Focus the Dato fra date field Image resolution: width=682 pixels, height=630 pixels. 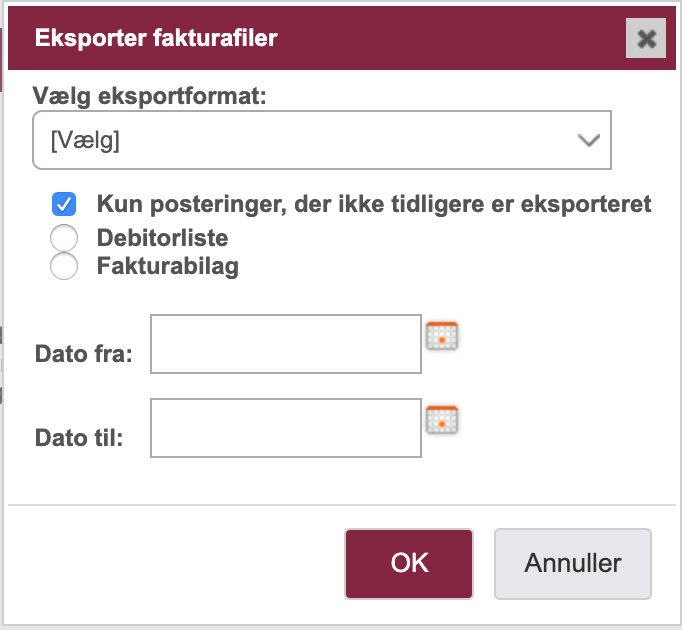286,344
